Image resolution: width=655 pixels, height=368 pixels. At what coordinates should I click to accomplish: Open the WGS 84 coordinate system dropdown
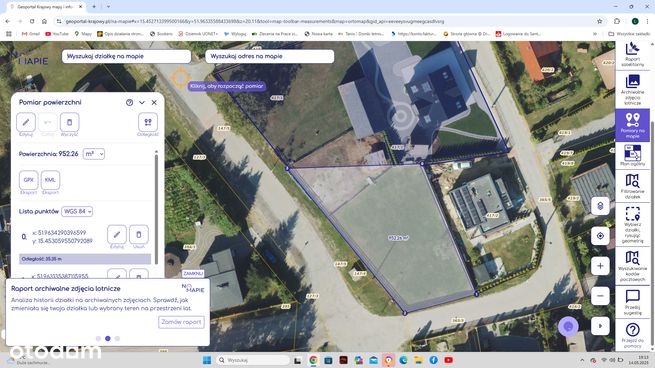pos(77,211)
